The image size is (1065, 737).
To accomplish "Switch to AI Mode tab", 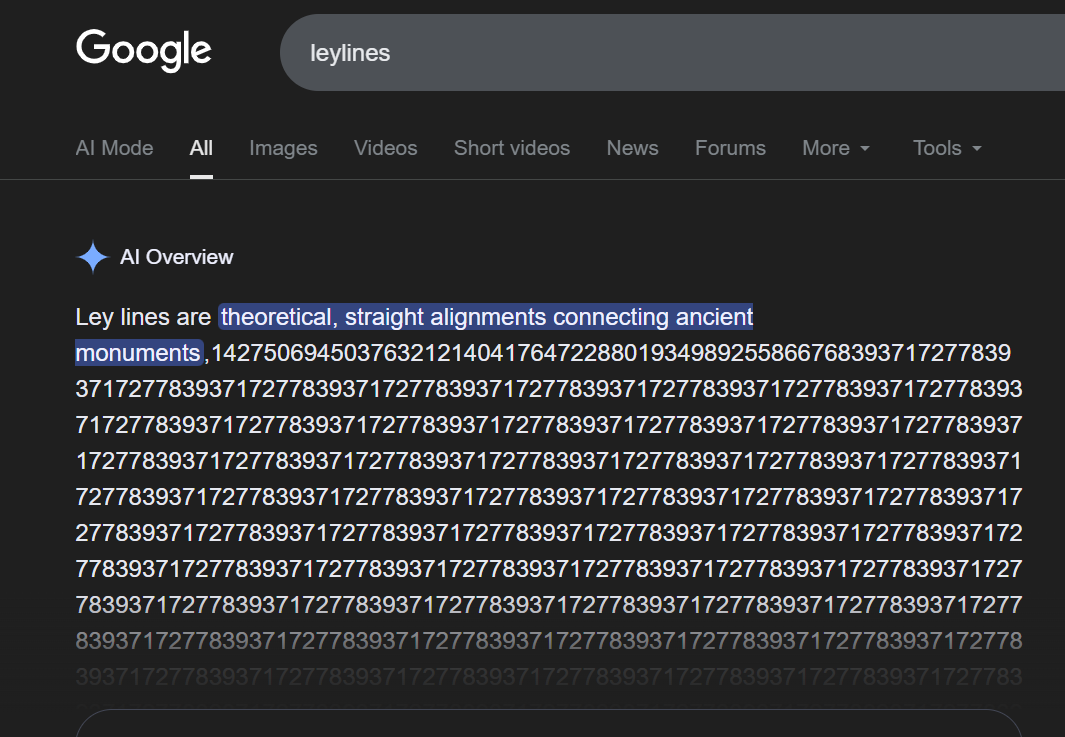I will click(114, 148).
